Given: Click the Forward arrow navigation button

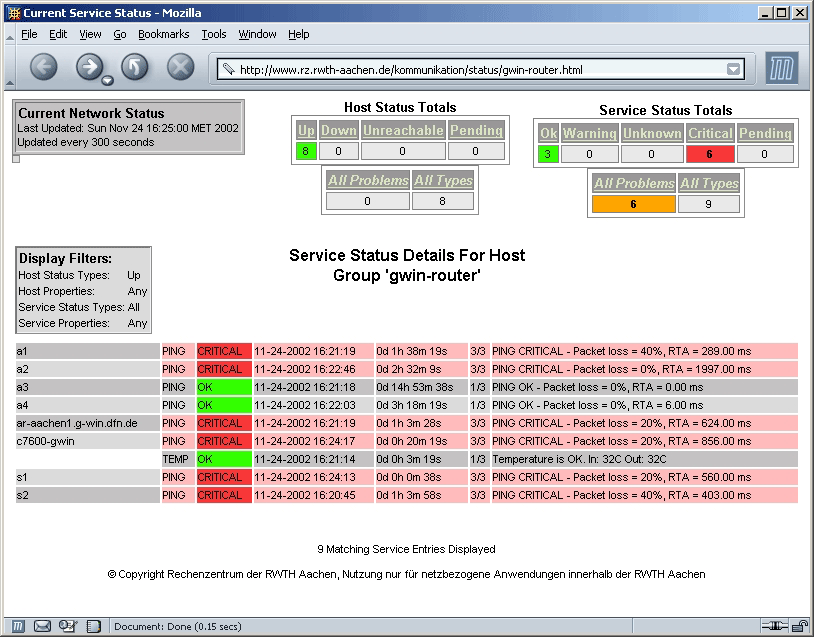Looking at the screenshot, I should [x=89, y=67].
